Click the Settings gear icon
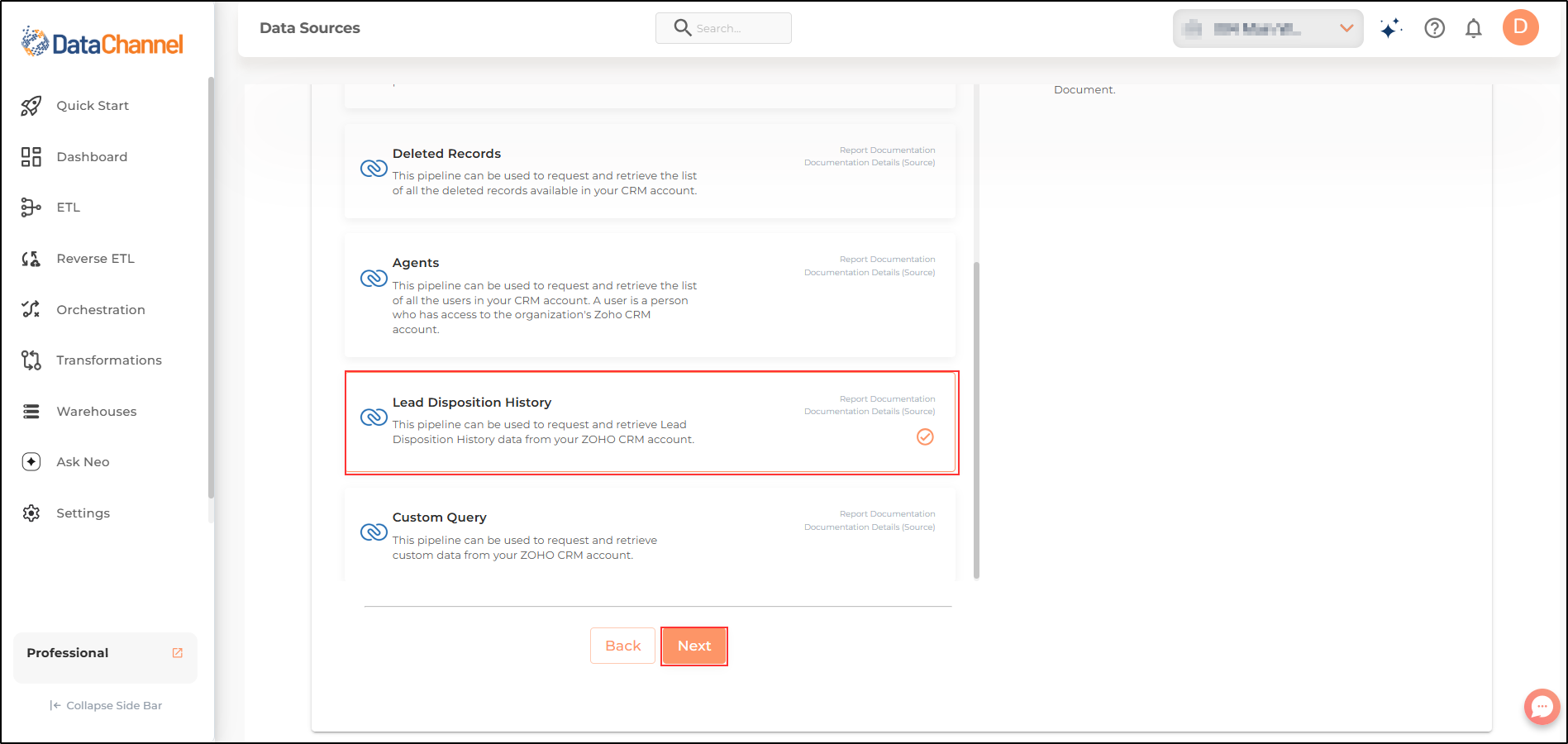Image resolution: width=1568 pixels, height=744 pixels. (x=31, y=513)
